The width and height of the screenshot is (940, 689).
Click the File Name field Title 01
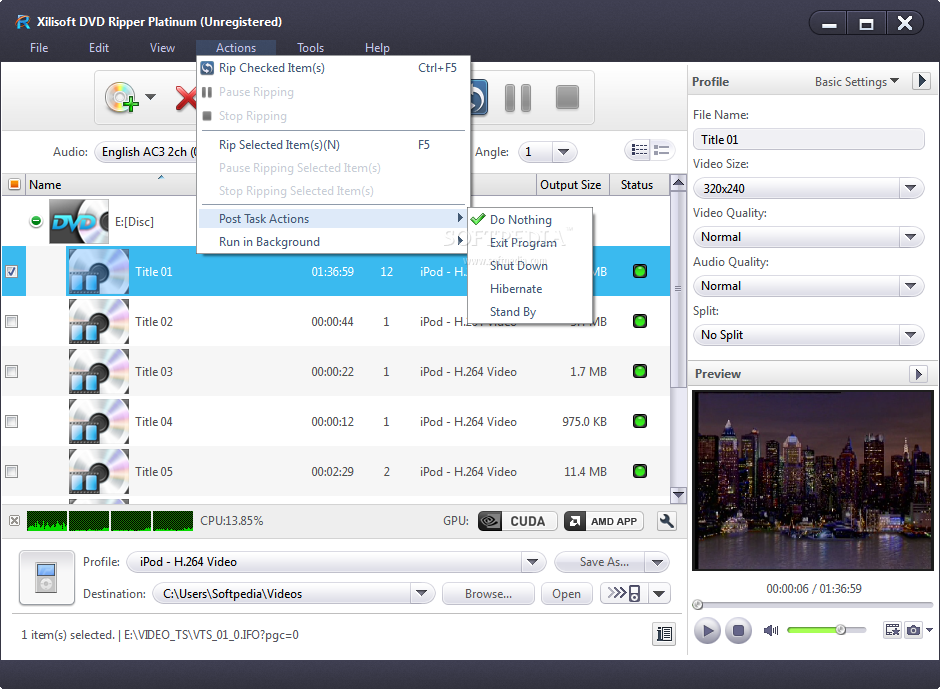click(808, 139)
